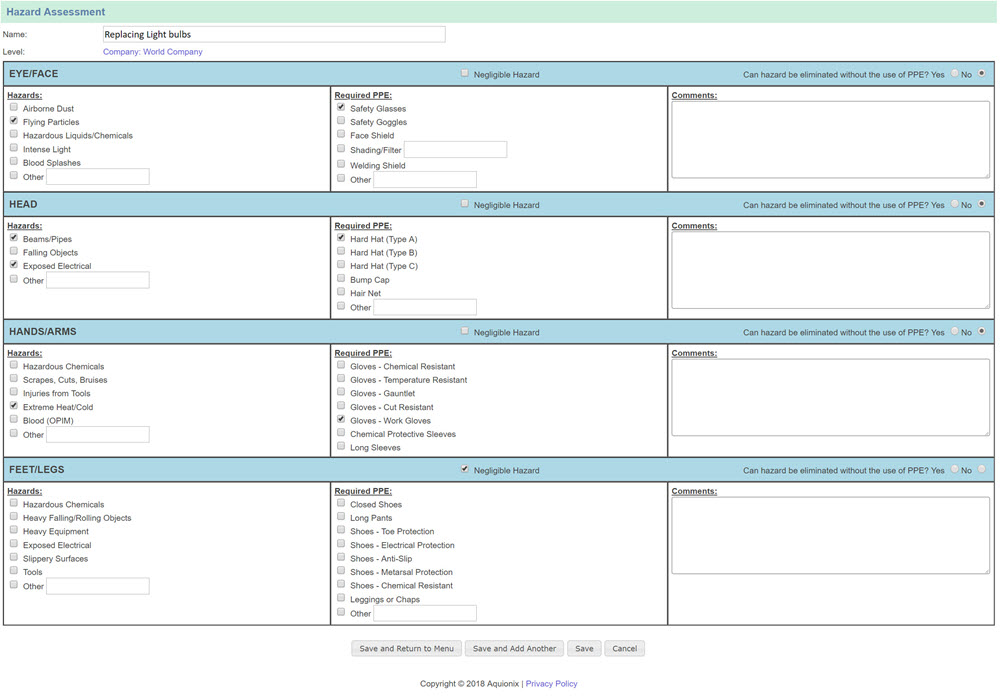This screenshot has width=1000, height=696.
Task: Click Save and Return to Menu button
Action: [406, 648]
